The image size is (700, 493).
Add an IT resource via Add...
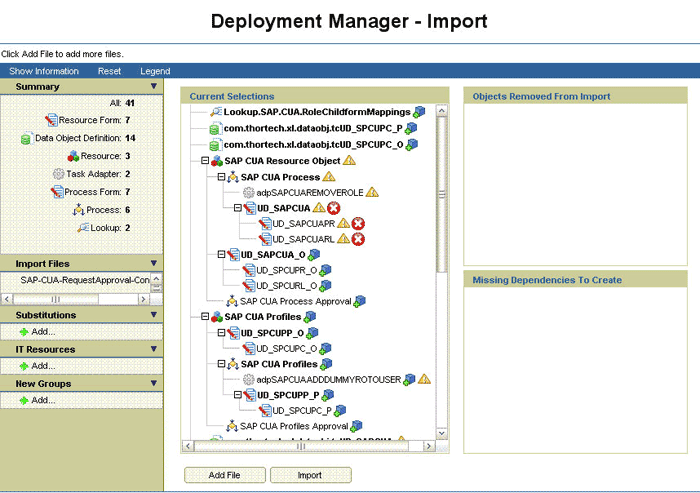point(38,366)
